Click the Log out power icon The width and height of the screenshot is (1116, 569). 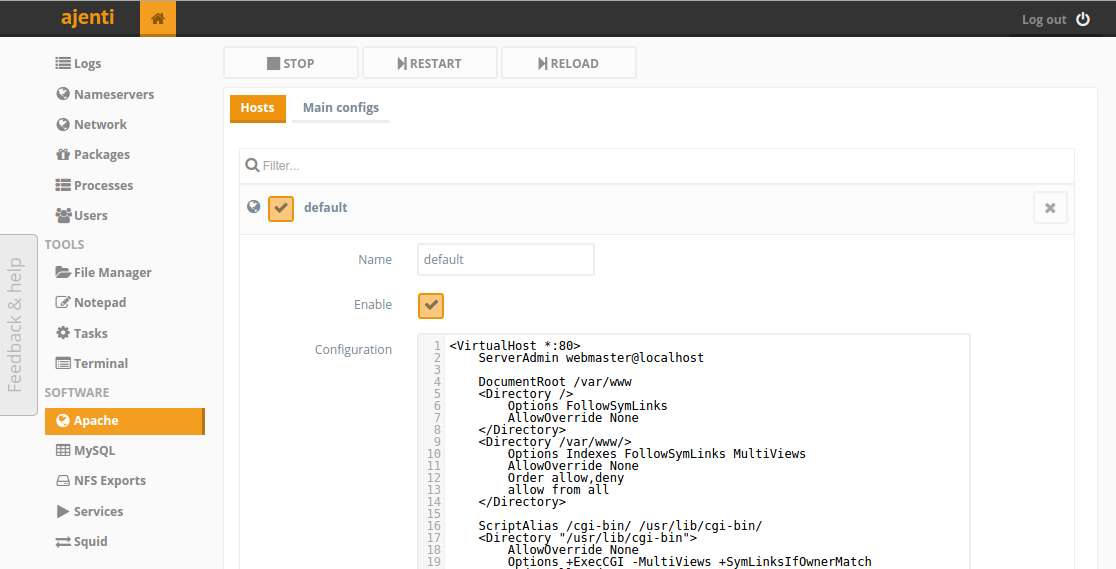click(x=1083, y=19)
